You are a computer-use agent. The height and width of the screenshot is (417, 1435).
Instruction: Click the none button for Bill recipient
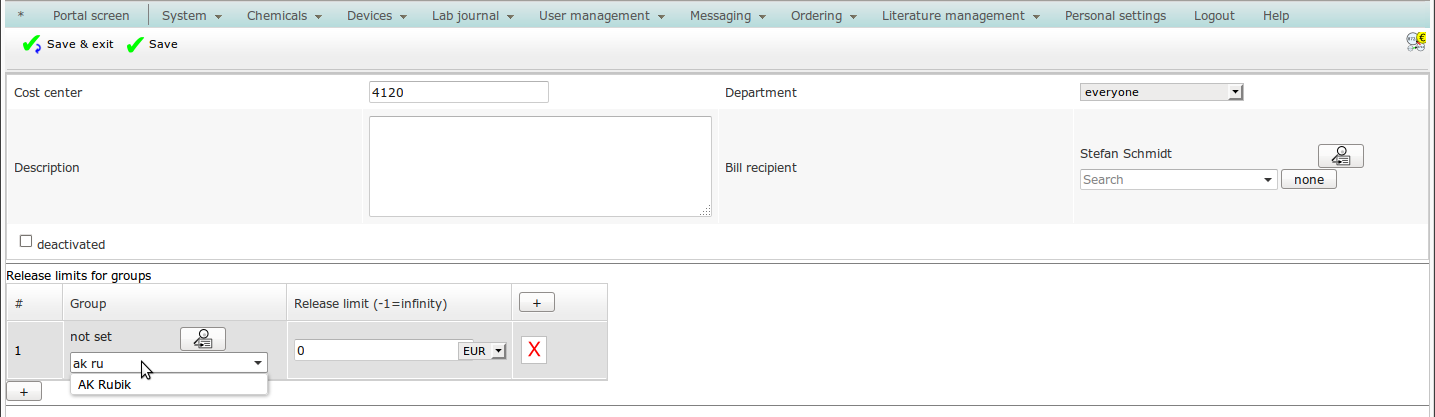click(x=1308, y=180)
